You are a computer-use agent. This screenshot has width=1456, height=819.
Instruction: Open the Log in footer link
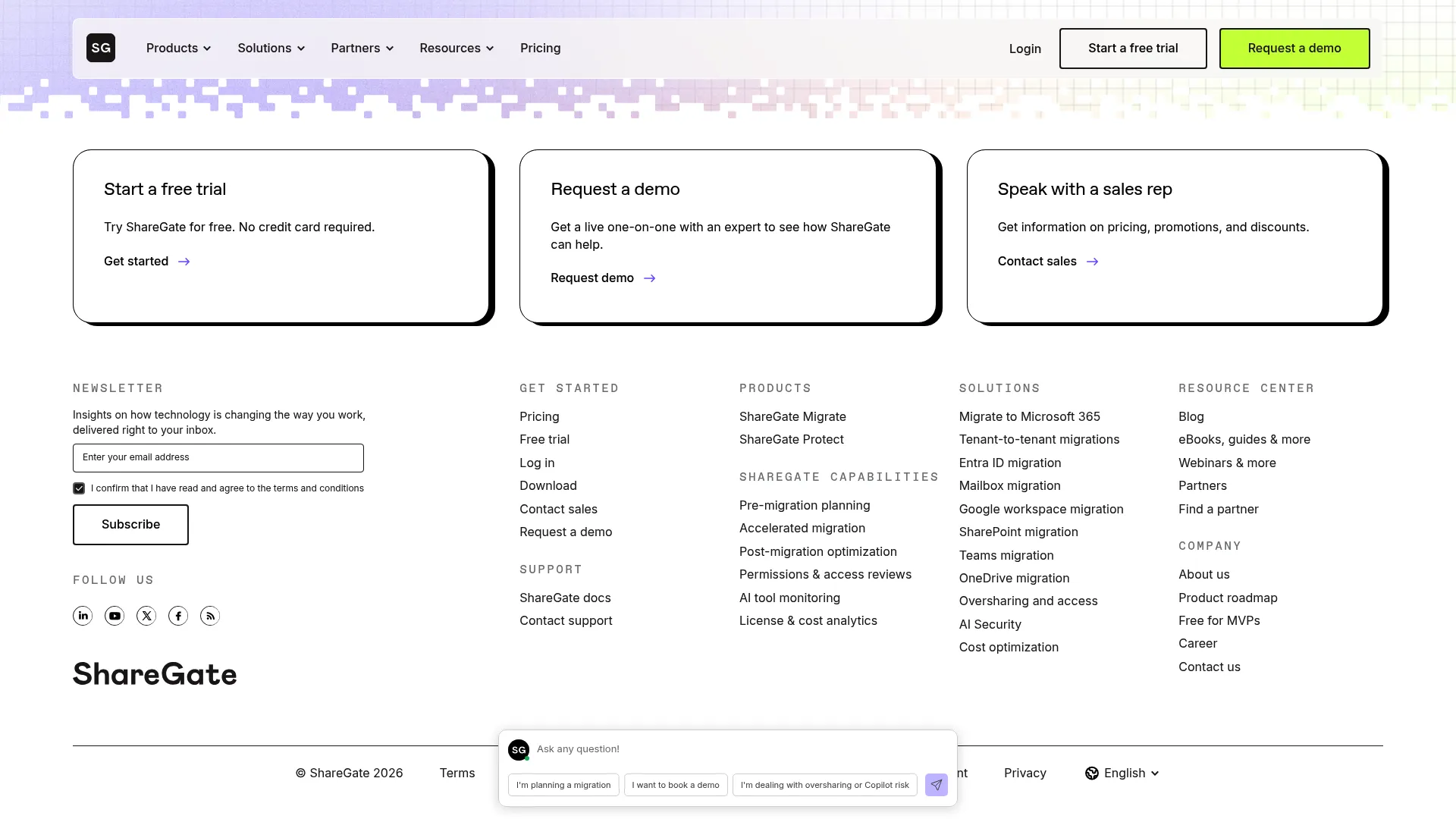[537, 463]
